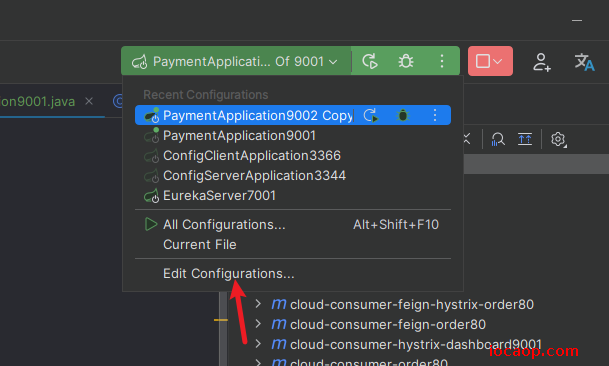Screen dimensions: 609x366
Task: Choose Current File option
Action: click(292, 244)
